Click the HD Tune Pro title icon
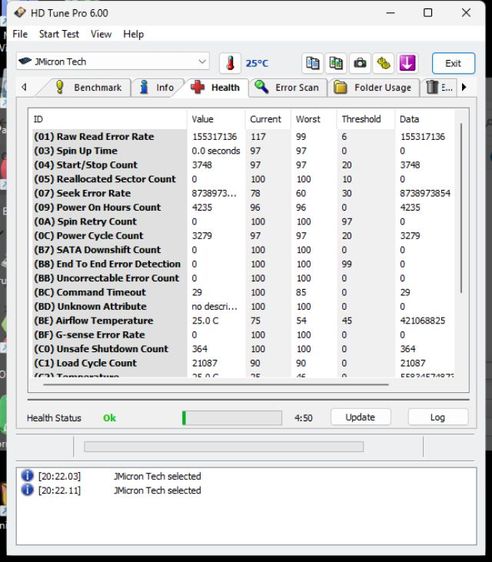Viewport: 492px width, 562px height. point(20,13)
